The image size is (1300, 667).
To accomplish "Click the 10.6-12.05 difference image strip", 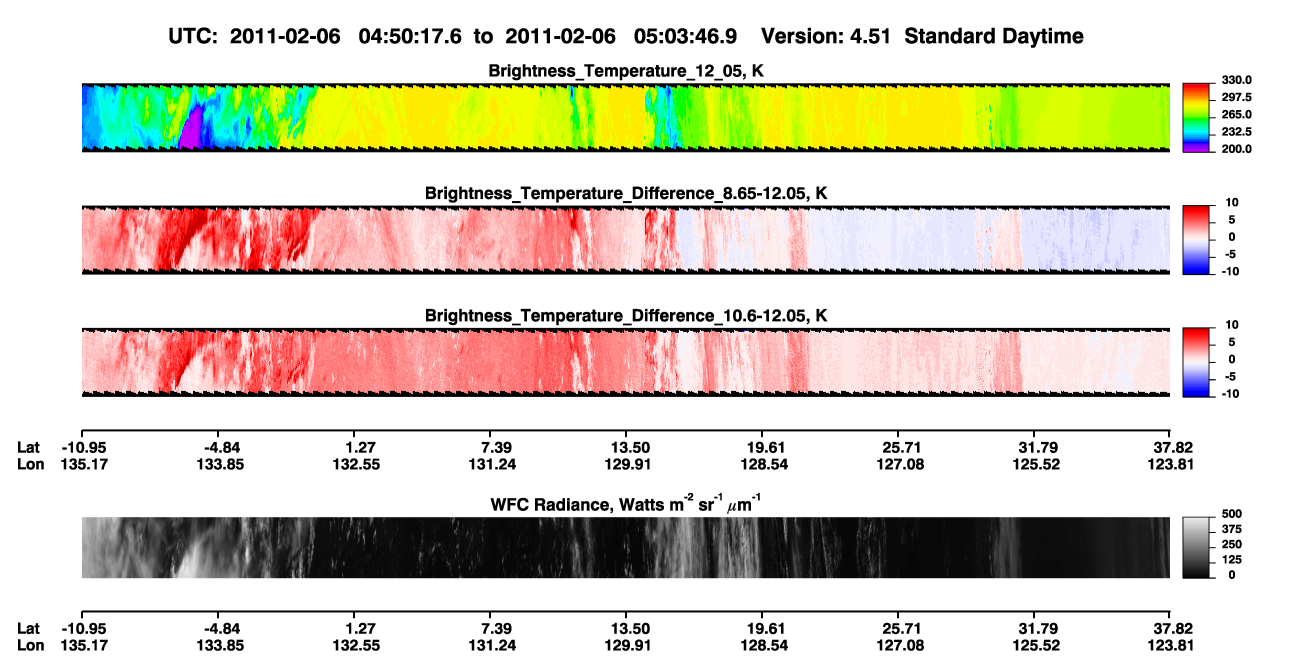I will click(x=625, y=363).
